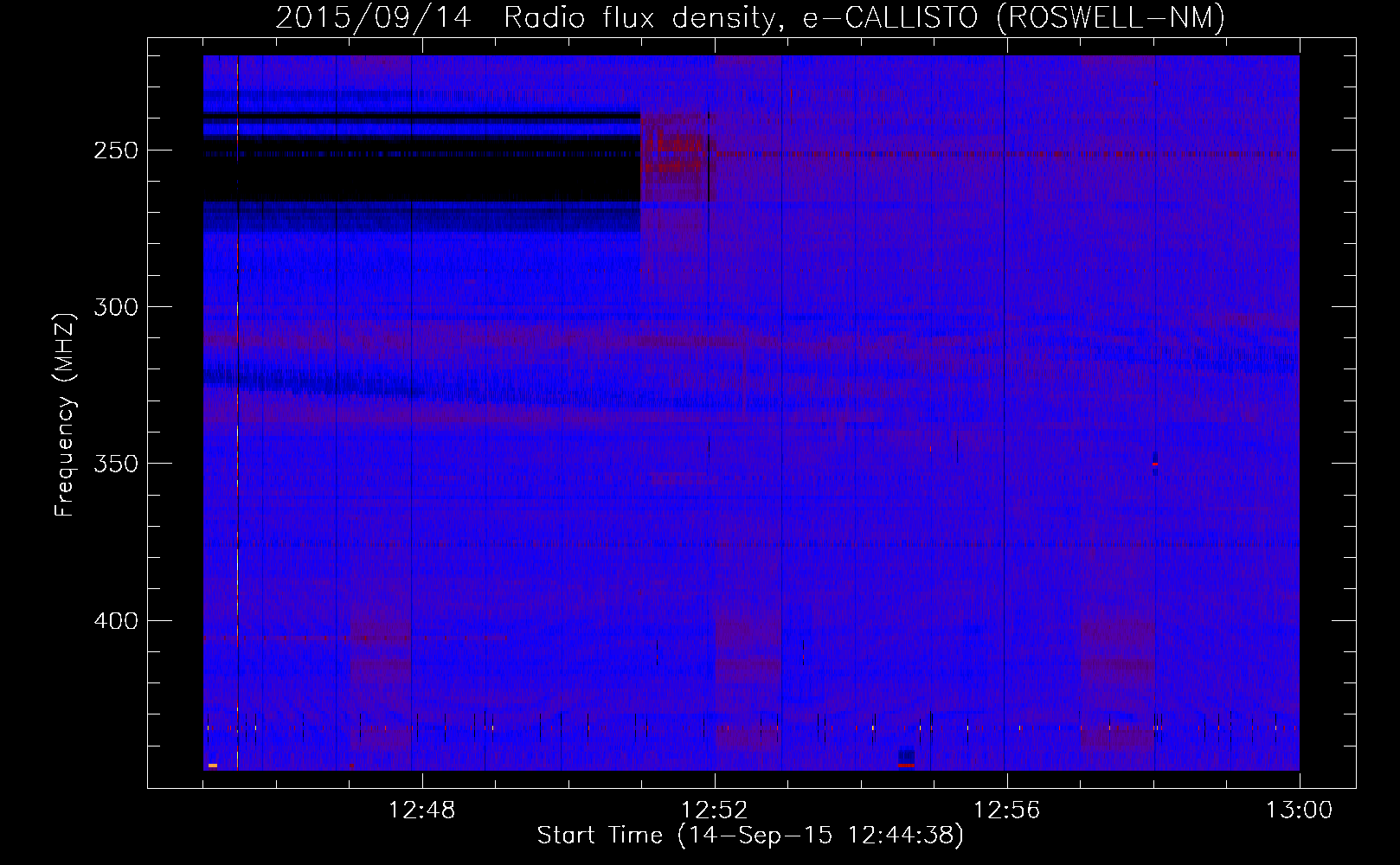Click the 13:00 time axis label
Screen dimensions: 1400x865
(x=1300, y=811)
